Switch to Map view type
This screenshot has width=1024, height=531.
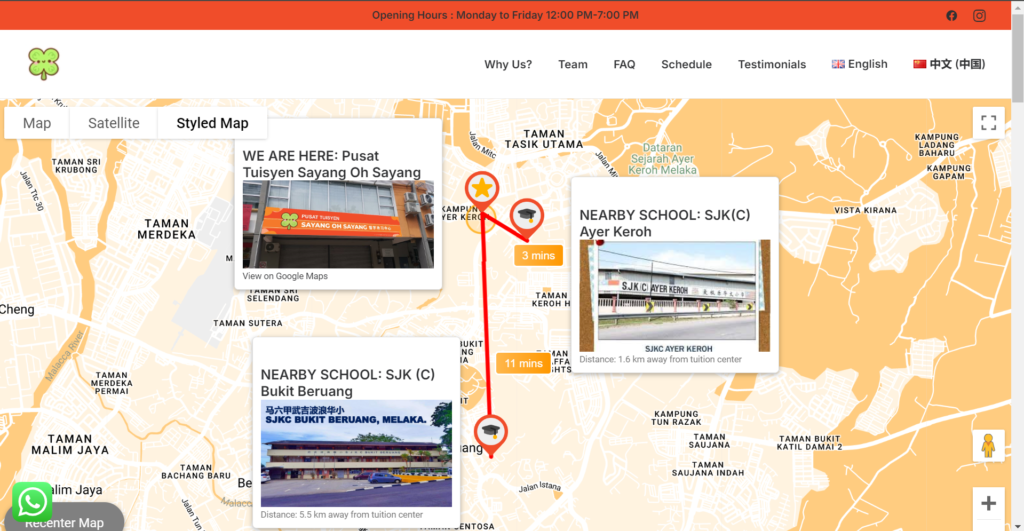[37, 123]
